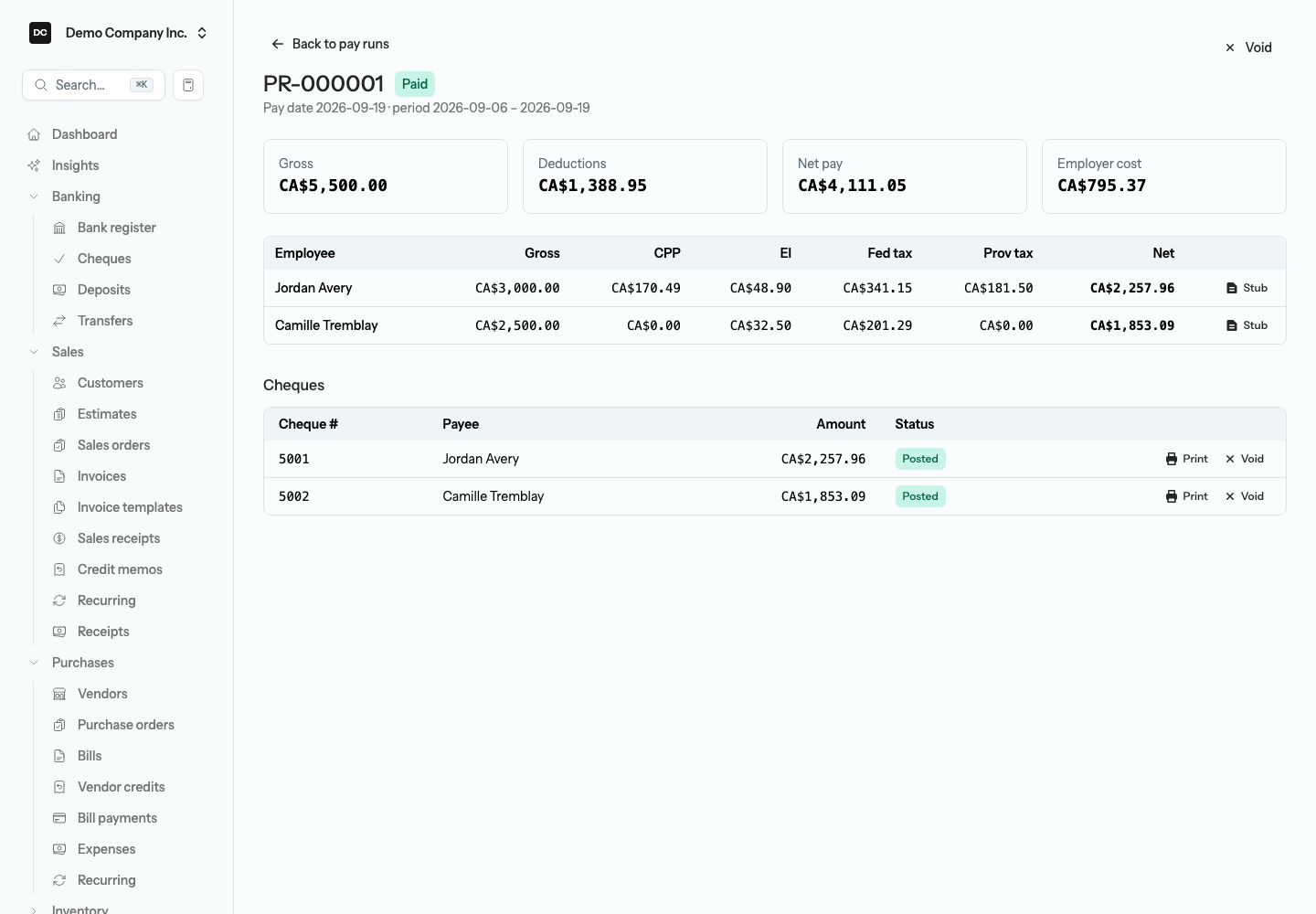Viewport: 1316px width, 914px height.
Task: Click the Bank register building icon
Action: pos(59,228)
